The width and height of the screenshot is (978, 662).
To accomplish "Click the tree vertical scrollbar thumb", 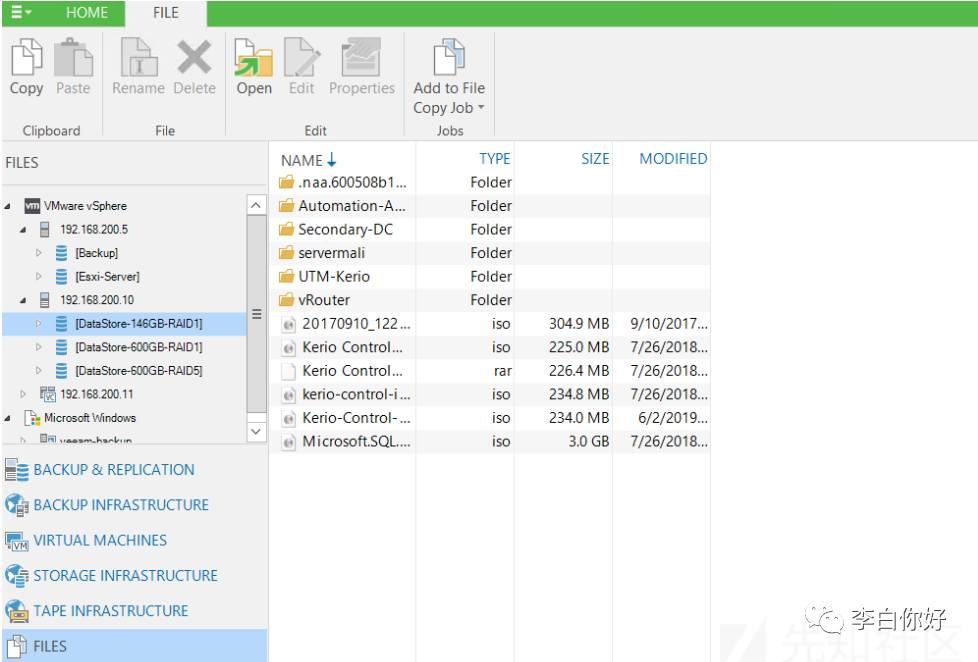I will 256,314.
